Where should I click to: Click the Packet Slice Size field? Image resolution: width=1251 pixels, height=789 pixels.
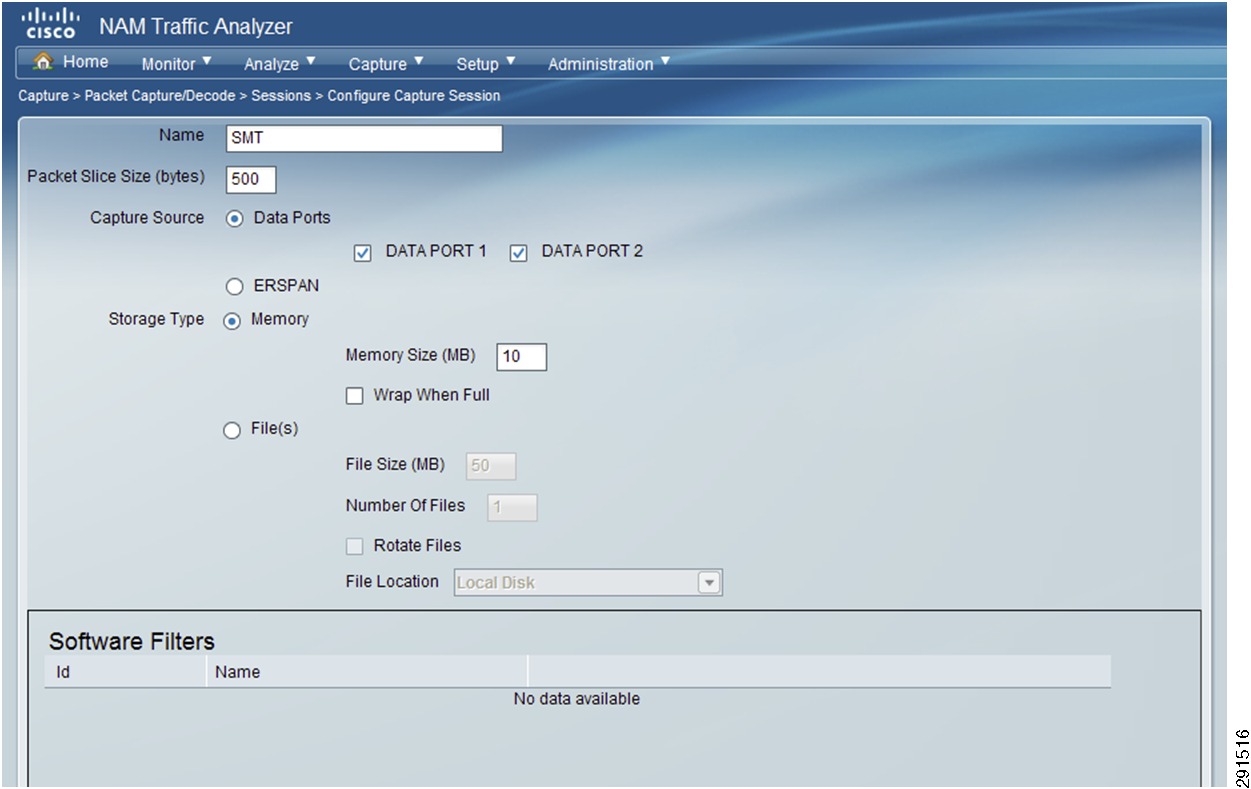[251, 179]
